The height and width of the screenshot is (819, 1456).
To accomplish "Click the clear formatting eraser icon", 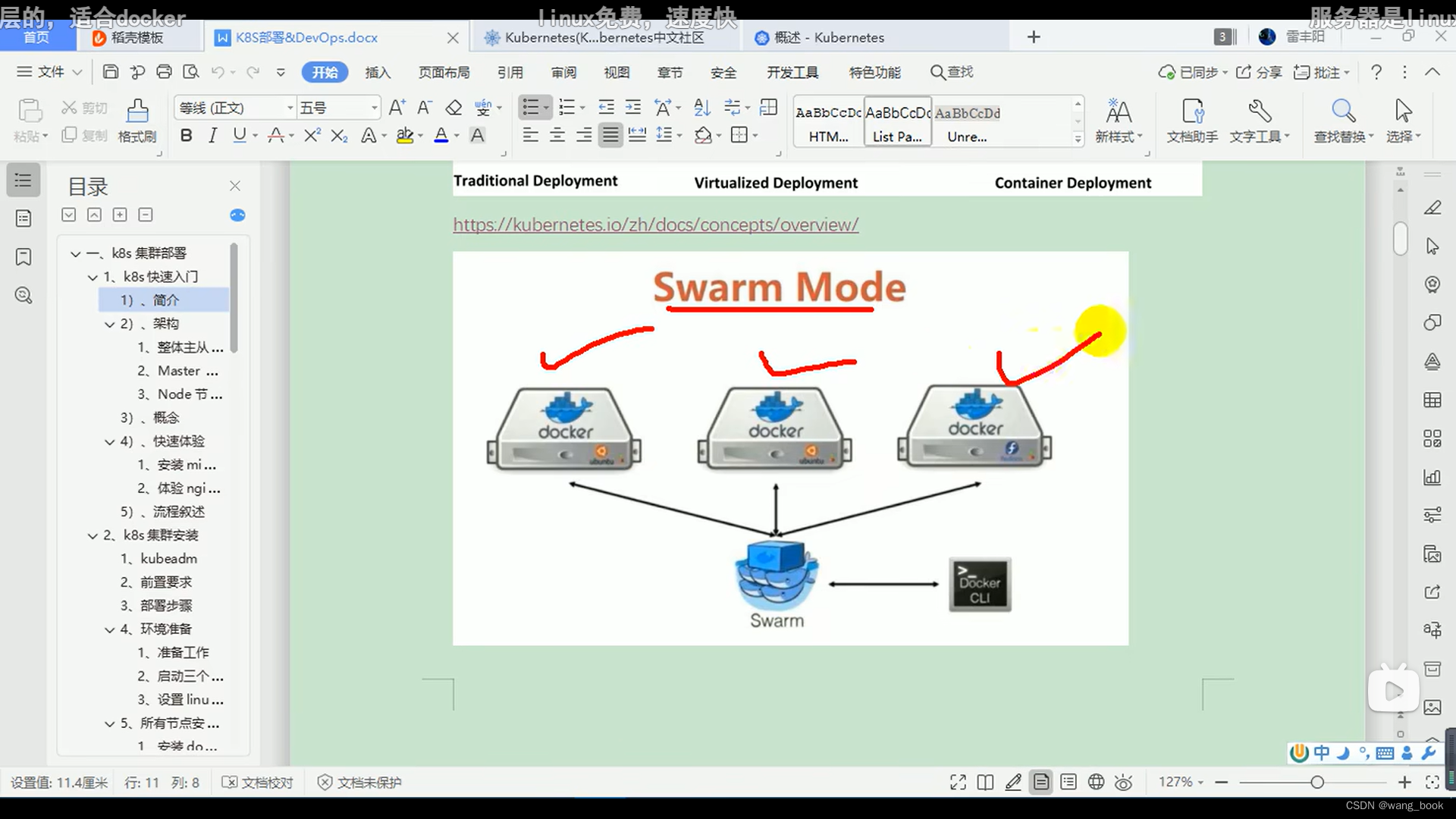I will click(x=453, y=108).
